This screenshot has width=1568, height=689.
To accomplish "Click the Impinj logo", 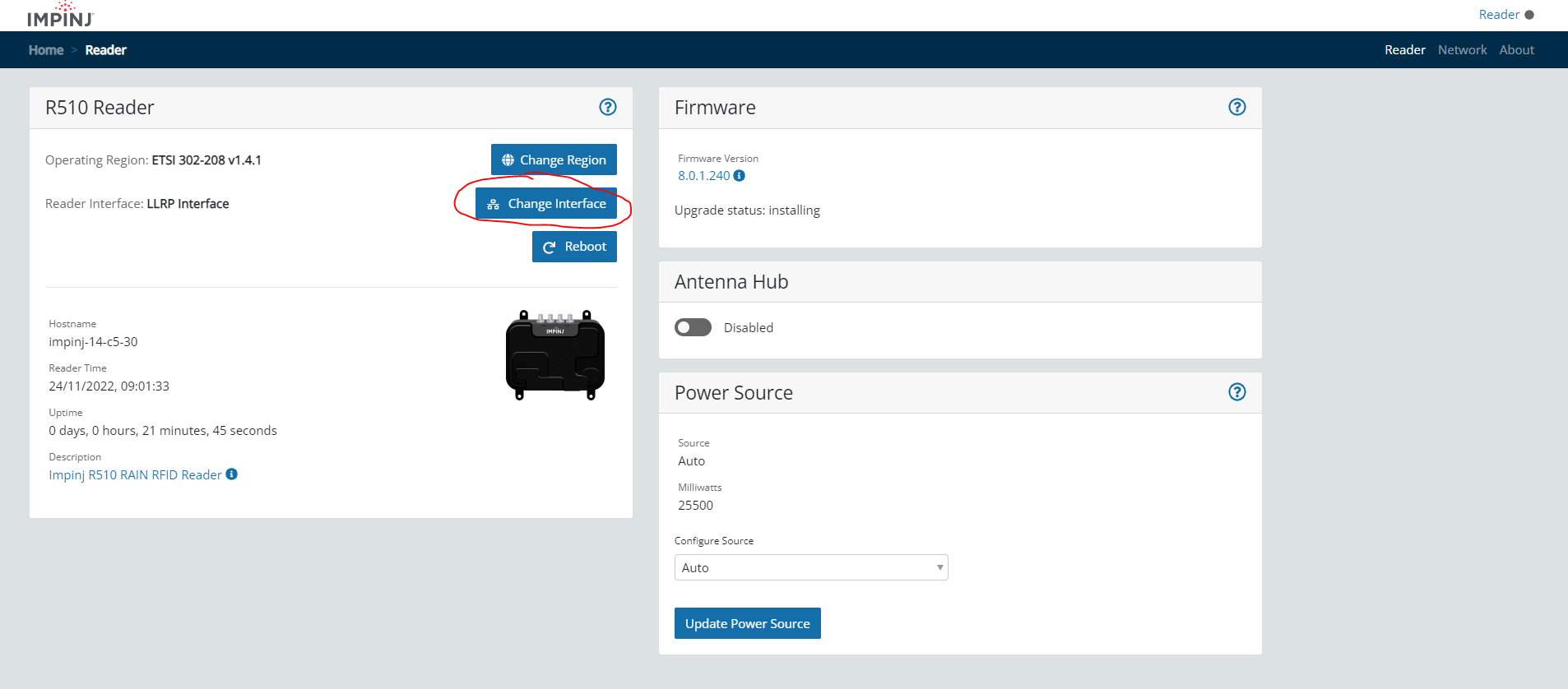I will pos(61,15).
